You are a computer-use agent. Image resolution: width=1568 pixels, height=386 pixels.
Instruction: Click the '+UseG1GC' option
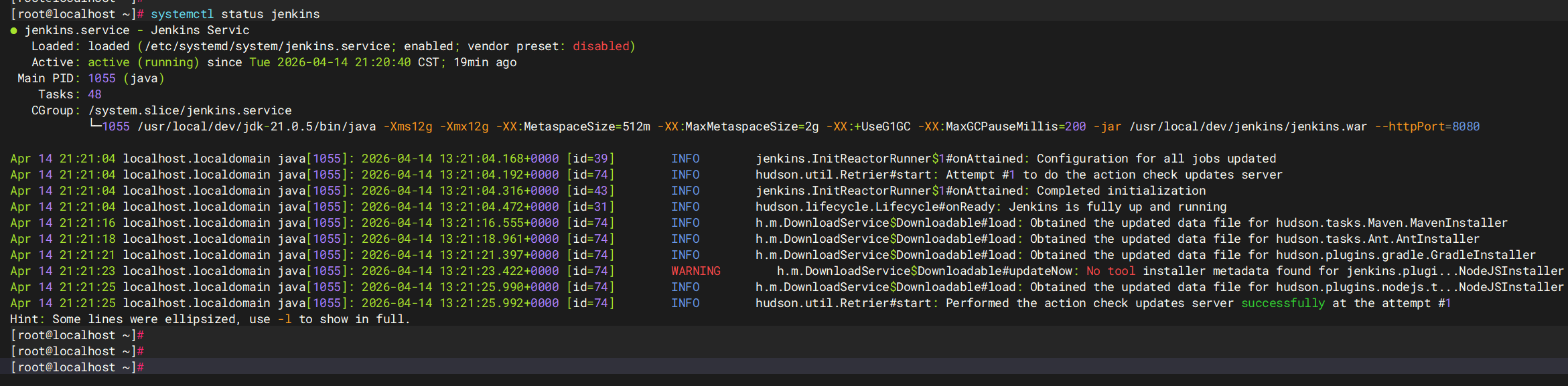coord(882,126)
